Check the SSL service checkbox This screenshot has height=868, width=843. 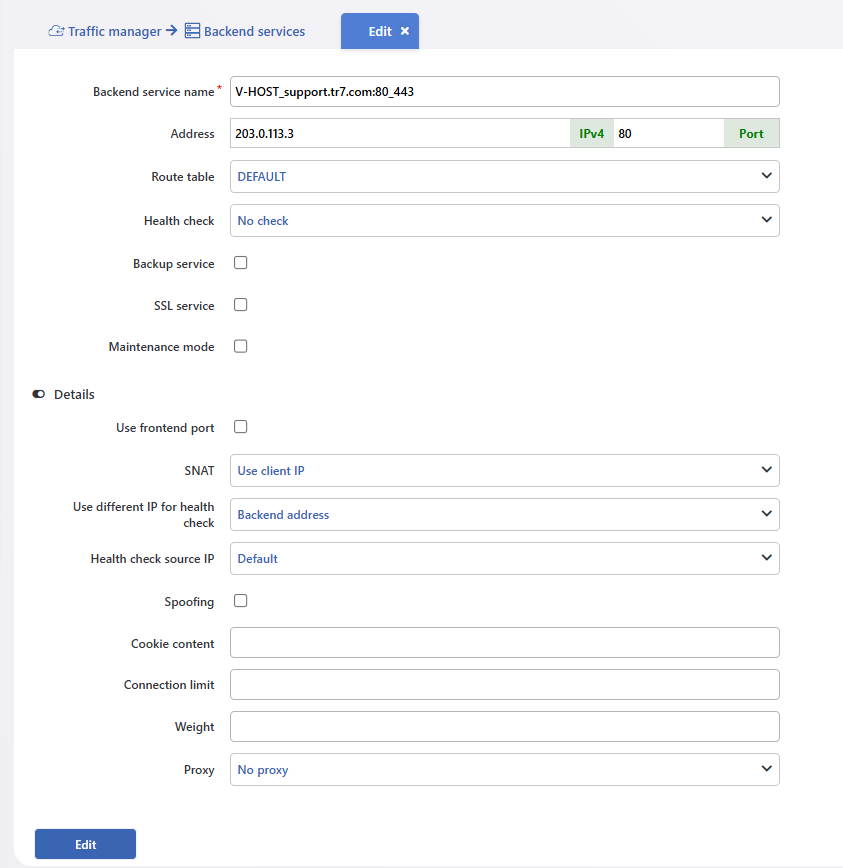(x=241, y=305)
